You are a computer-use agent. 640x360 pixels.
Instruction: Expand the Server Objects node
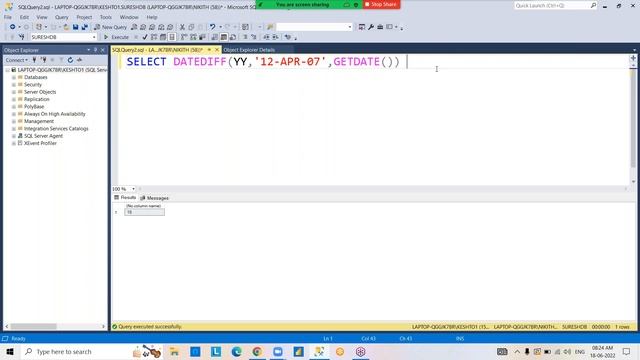coord(14,92)
